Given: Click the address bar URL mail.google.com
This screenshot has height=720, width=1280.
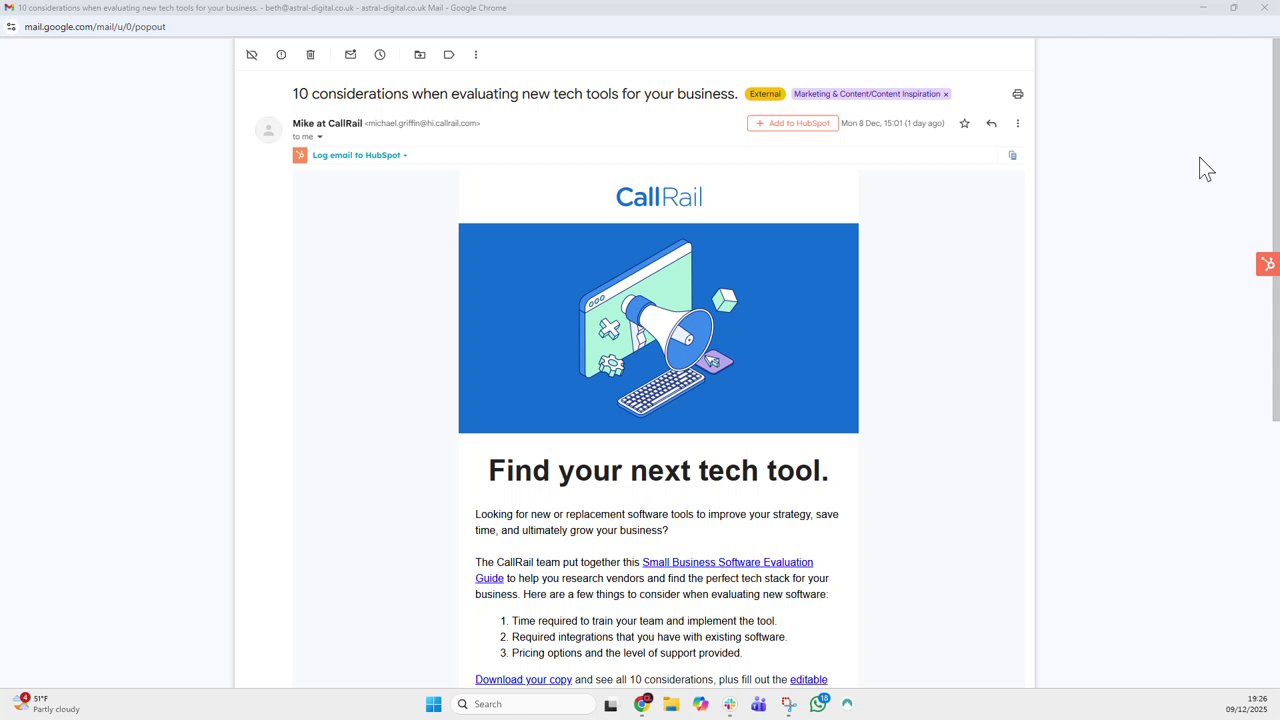Looking at the screenshot, I should click(x=95, y=27).
